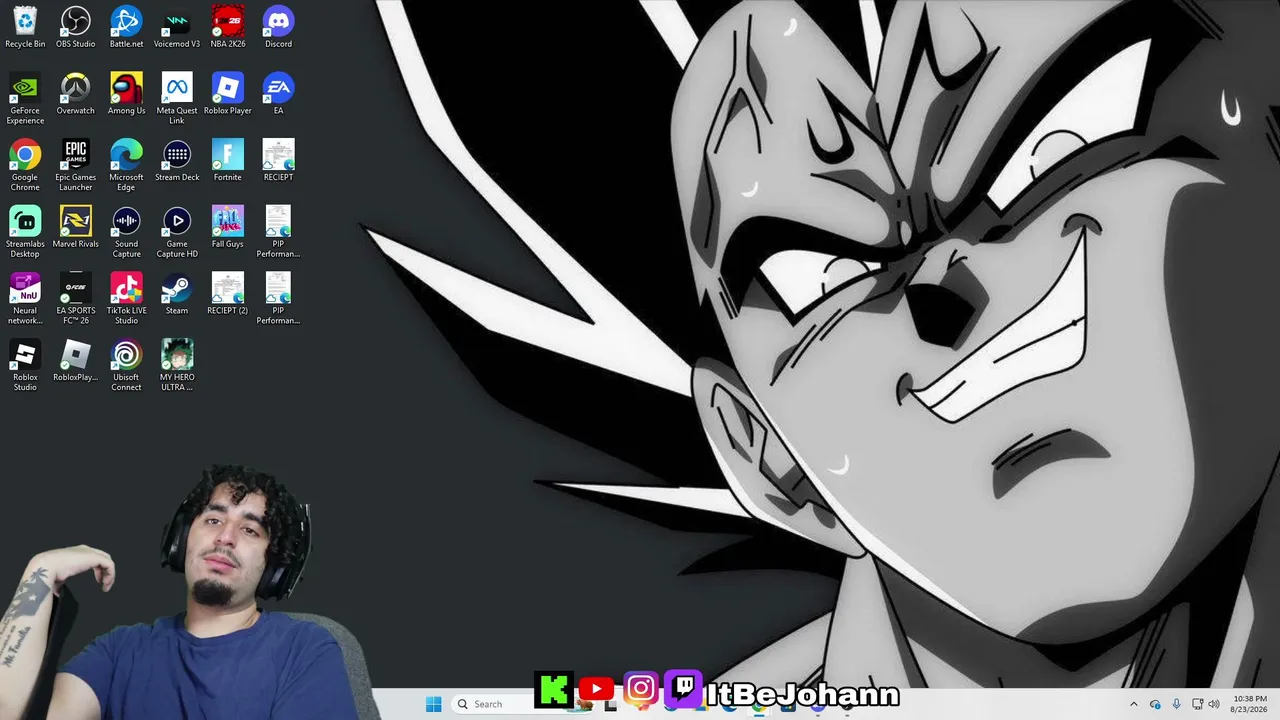Screen dimensions: 1280x720
Task: Launch the Fortnite desktop shortcut
Action: pyautogui.click(x=228, y=160)
